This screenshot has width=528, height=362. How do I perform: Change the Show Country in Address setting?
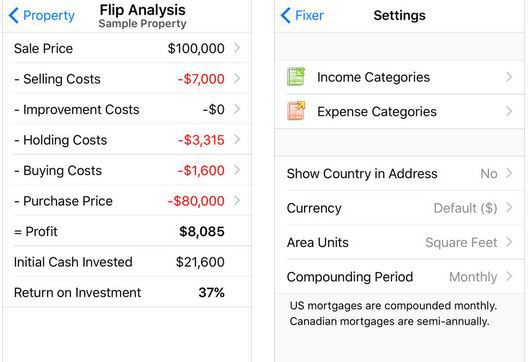click(x=399, y=173)
